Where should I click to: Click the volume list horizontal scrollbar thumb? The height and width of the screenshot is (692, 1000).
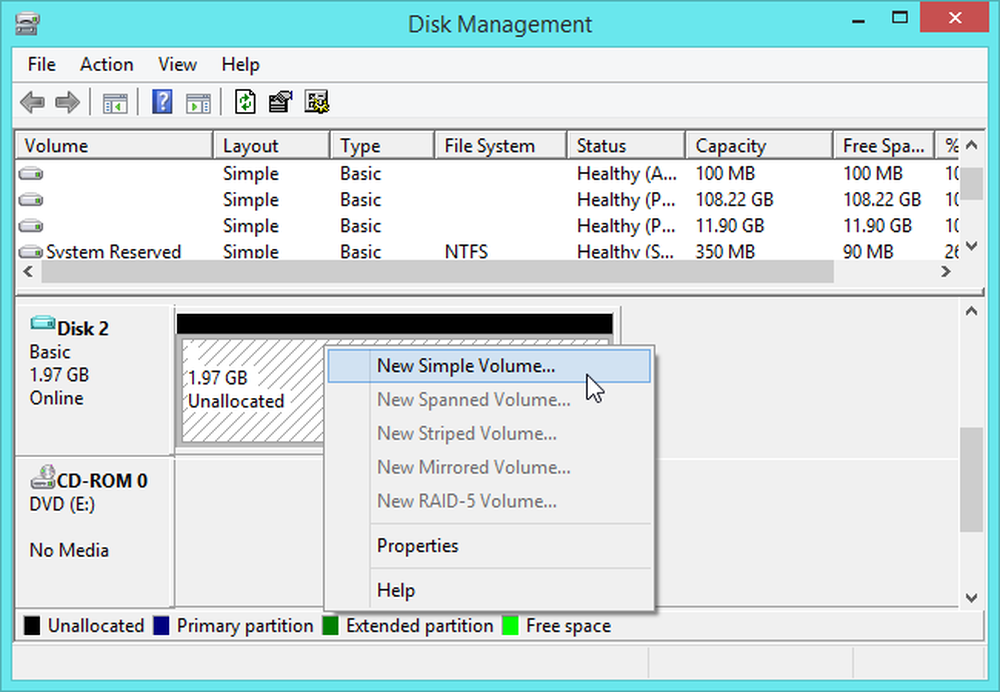[438, 272]
